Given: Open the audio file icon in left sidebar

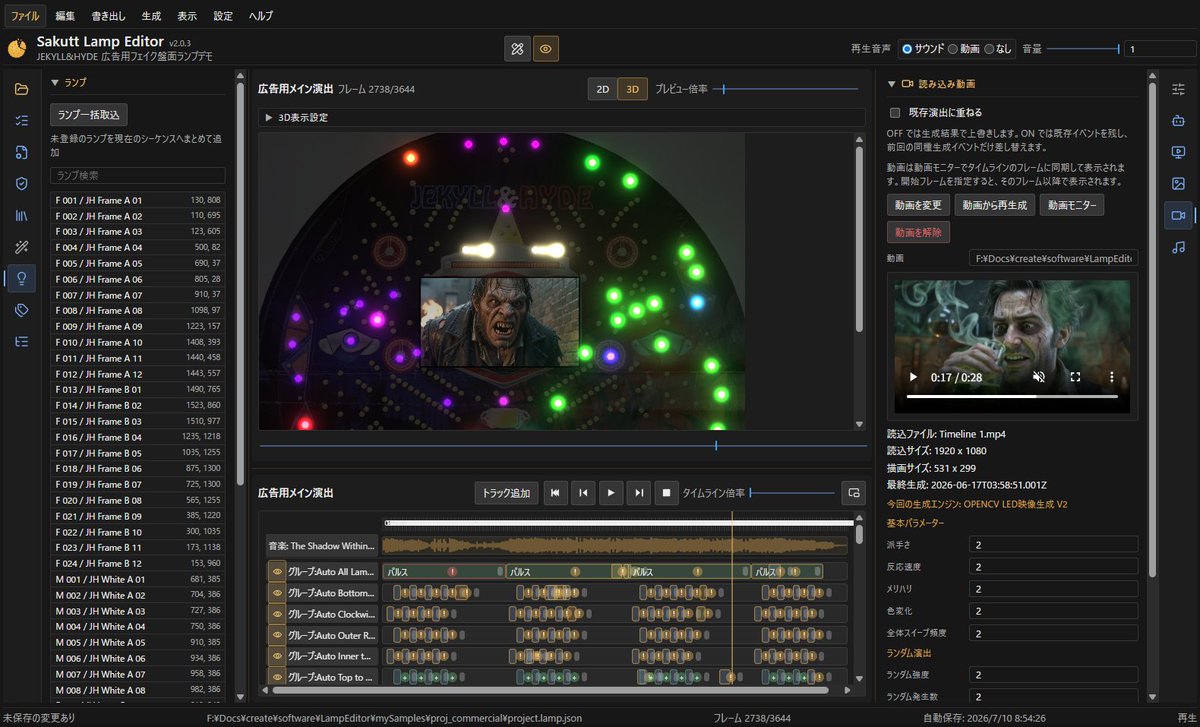Looking at the screenshot, I should 21,152.
